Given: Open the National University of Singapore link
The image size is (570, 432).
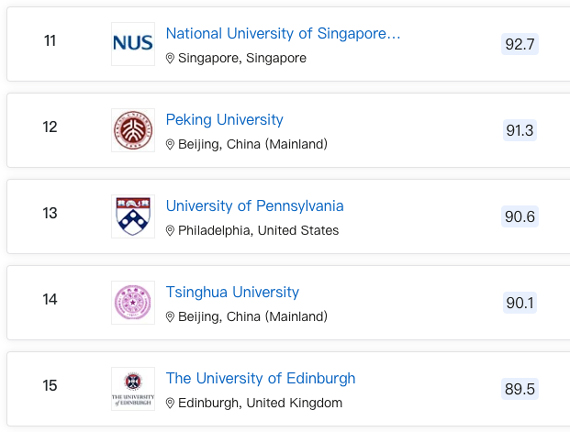Looking at the screenshot, I should tap(283, 33).
